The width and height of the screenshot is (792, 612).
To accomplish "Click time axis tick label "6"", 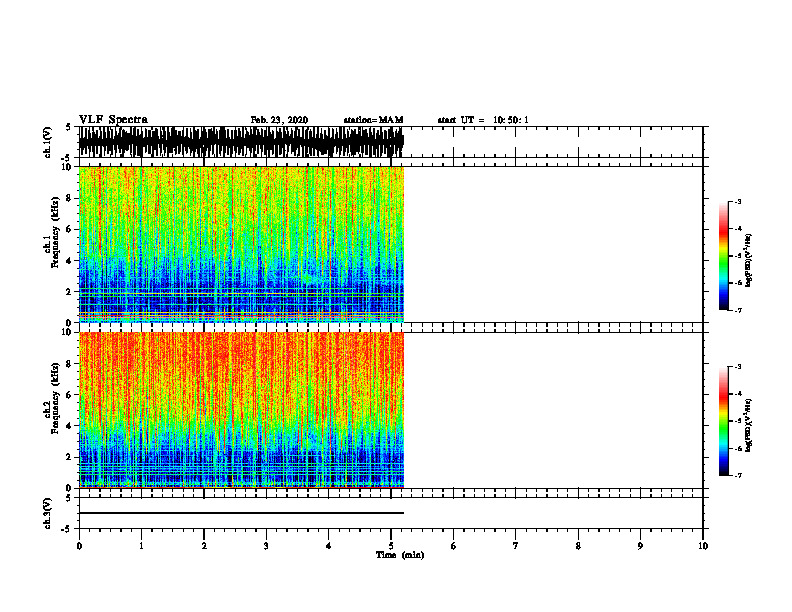I will point(454,546).
